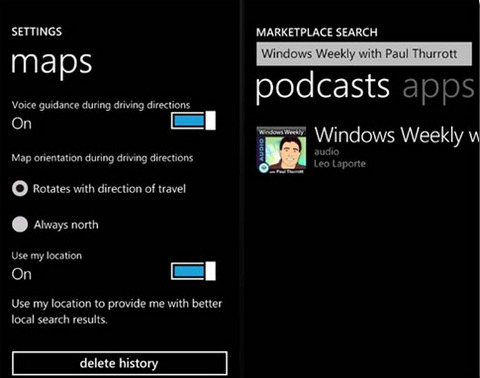Click the location search results description text
This screenshot has height=378, width=480.
pos(117,312)
